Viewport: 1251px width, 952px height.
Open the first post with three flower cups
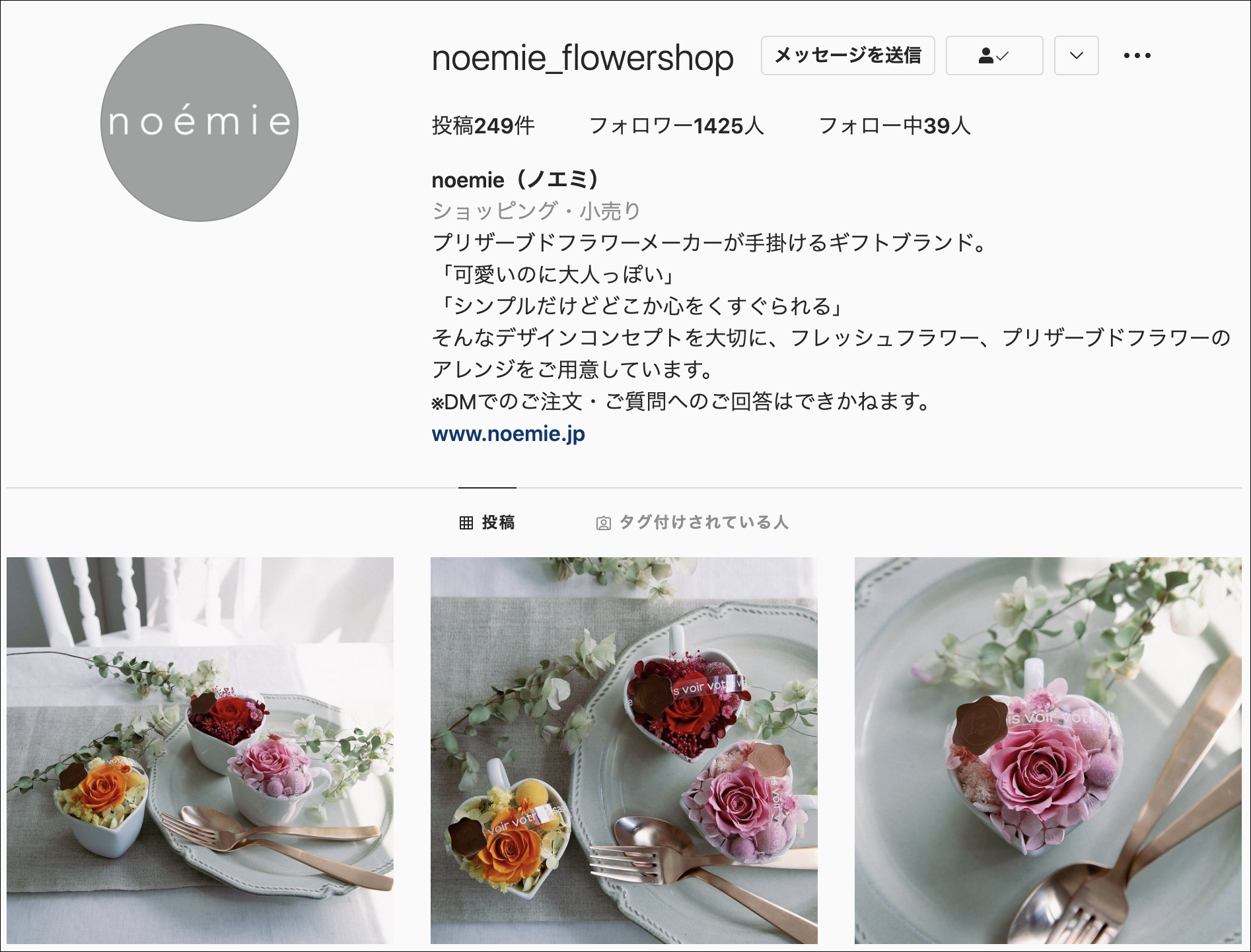tap(200, 750)
